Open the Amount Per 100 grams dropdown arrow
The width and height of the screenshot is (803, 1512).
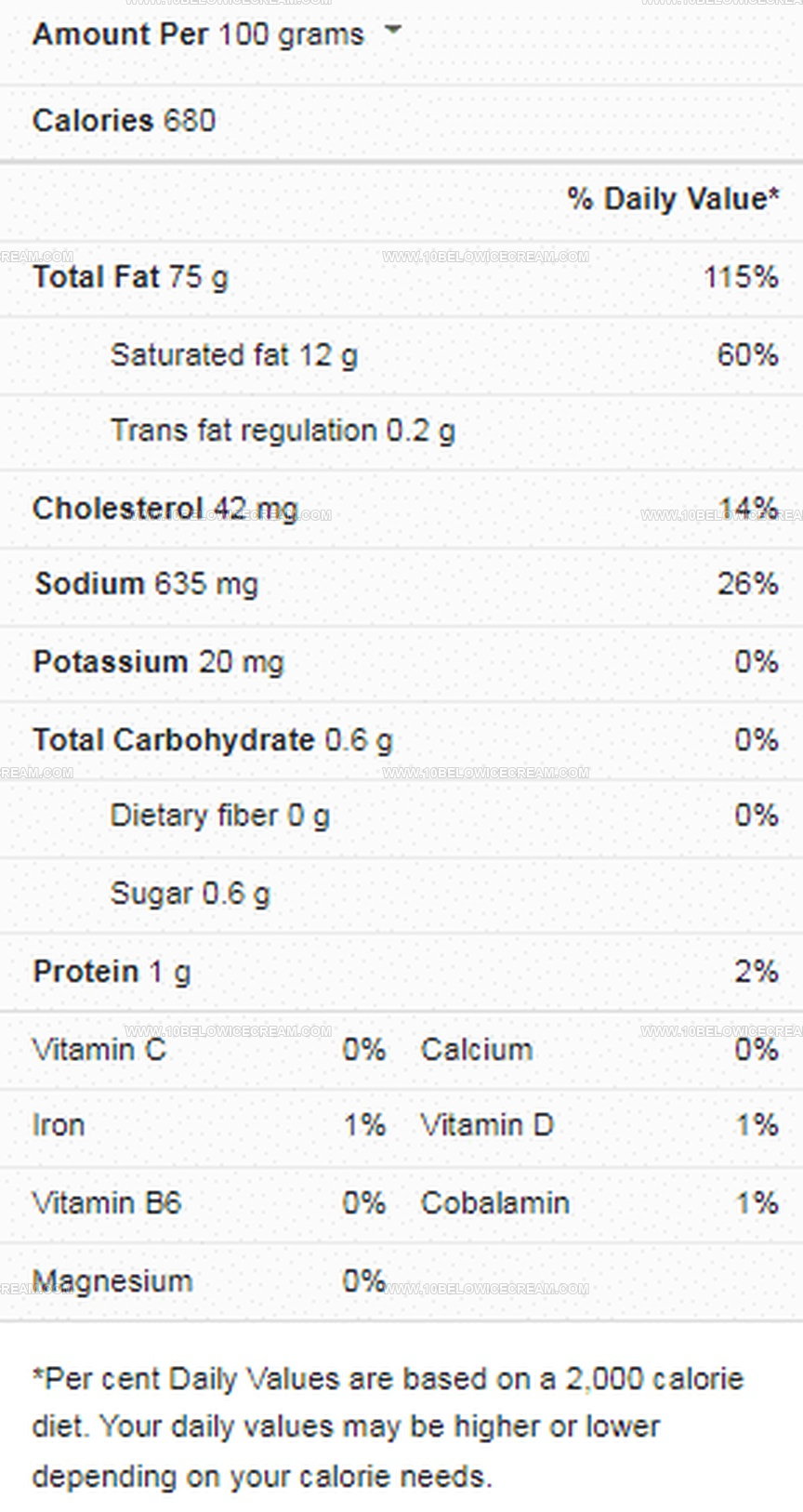[x=393, y=30]
